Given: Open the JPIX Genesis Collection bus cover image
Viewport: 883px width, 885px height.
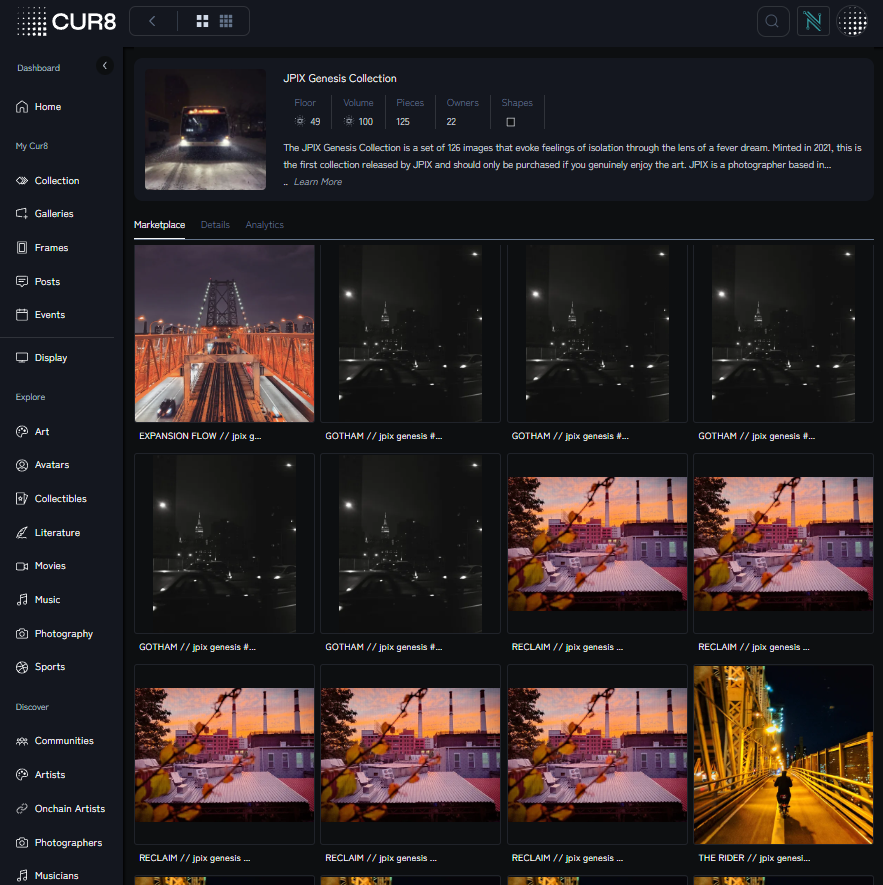Looking at the screenshot, I should 206,129.
